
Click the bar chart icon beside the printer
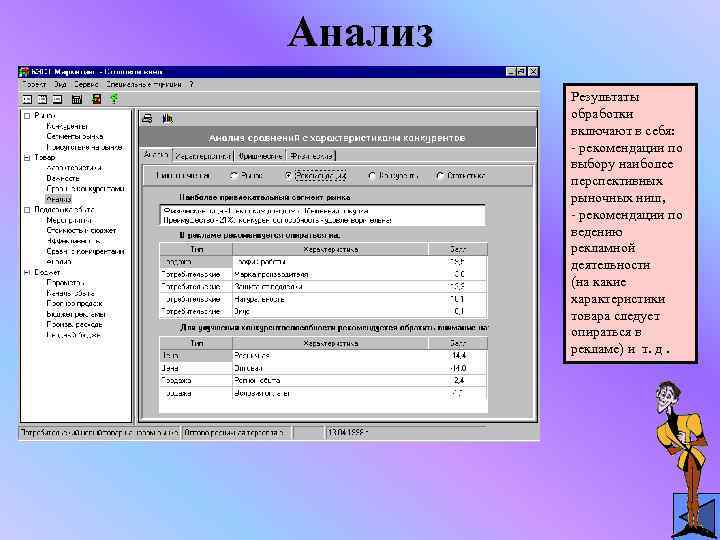click(168, 119)
